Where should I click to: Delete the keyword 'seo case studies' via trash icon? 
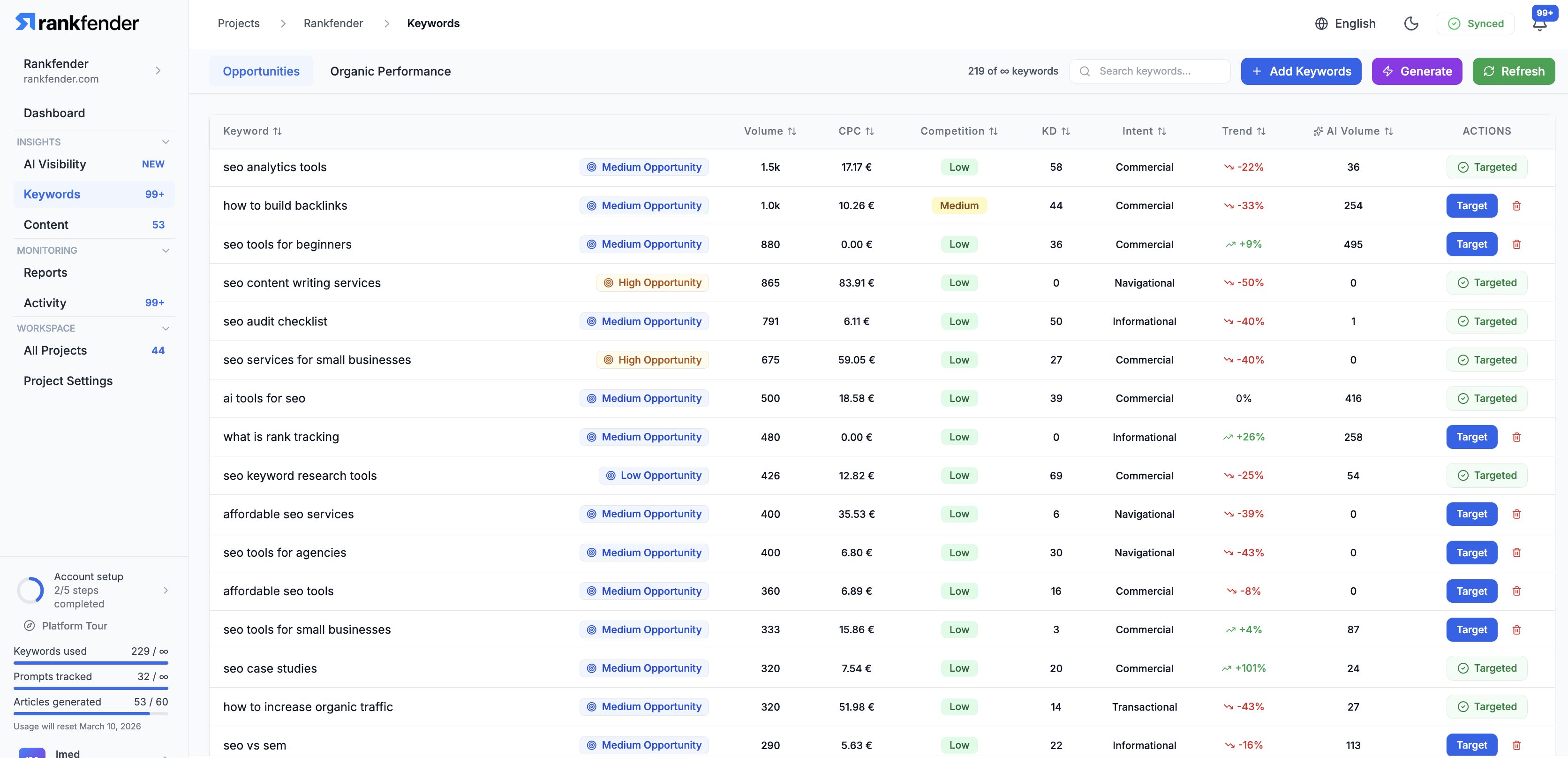(x=1516, y=668)
